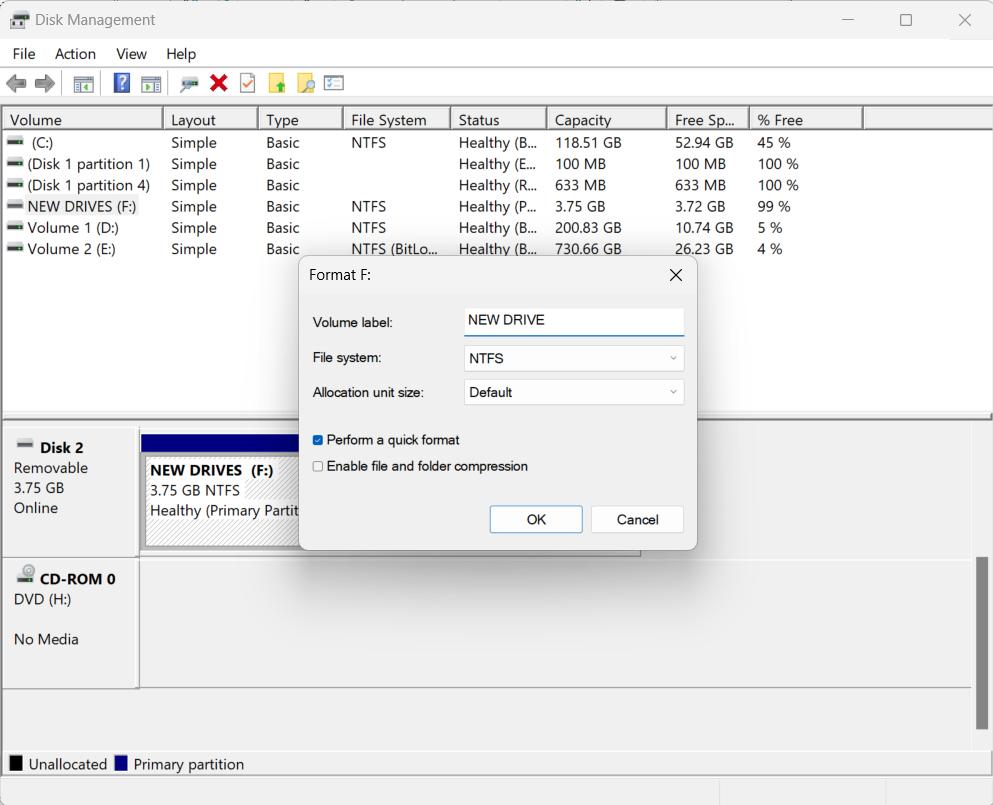Click the Volume label text field
This screenshot has height=805, width=993.
[x=574, y=321]
